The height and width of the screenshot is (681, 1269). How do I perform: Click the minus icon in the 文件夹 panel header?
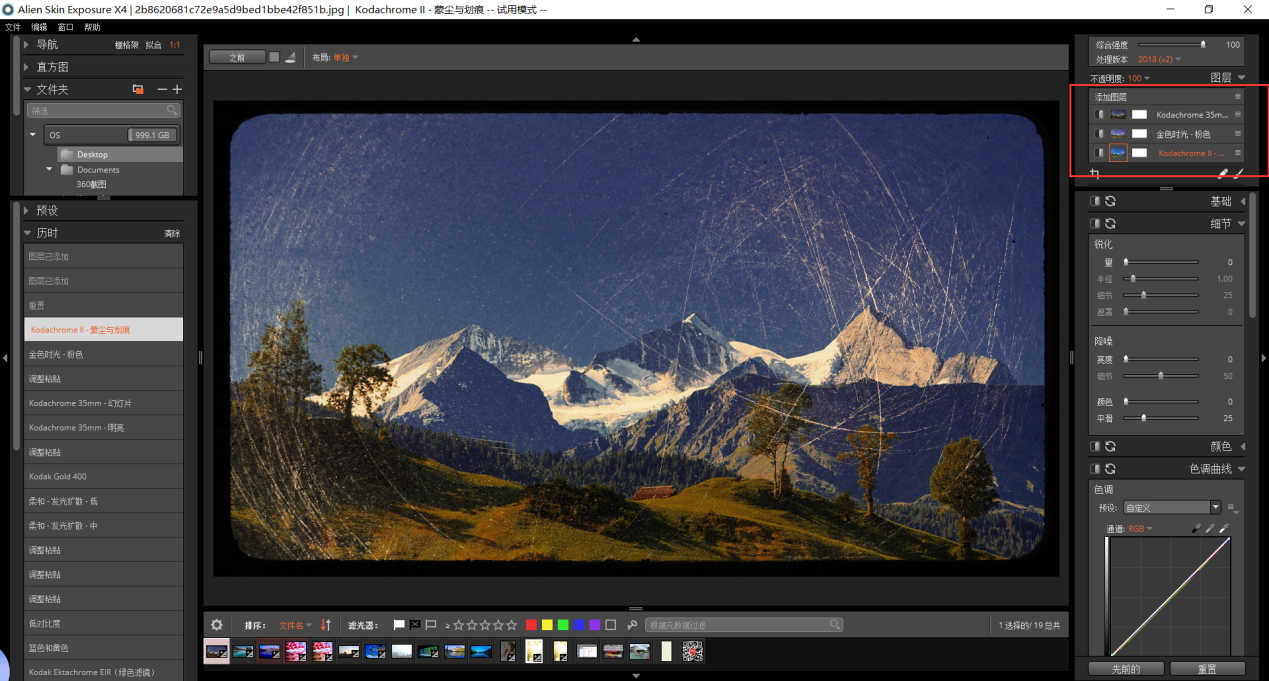(162, 90)
